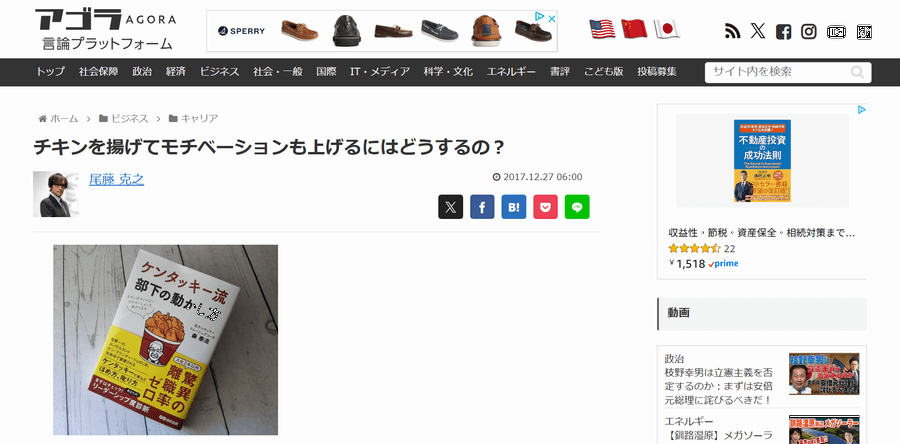Select the China flag icon
900x444 pixels.
(x=634, y=29)
